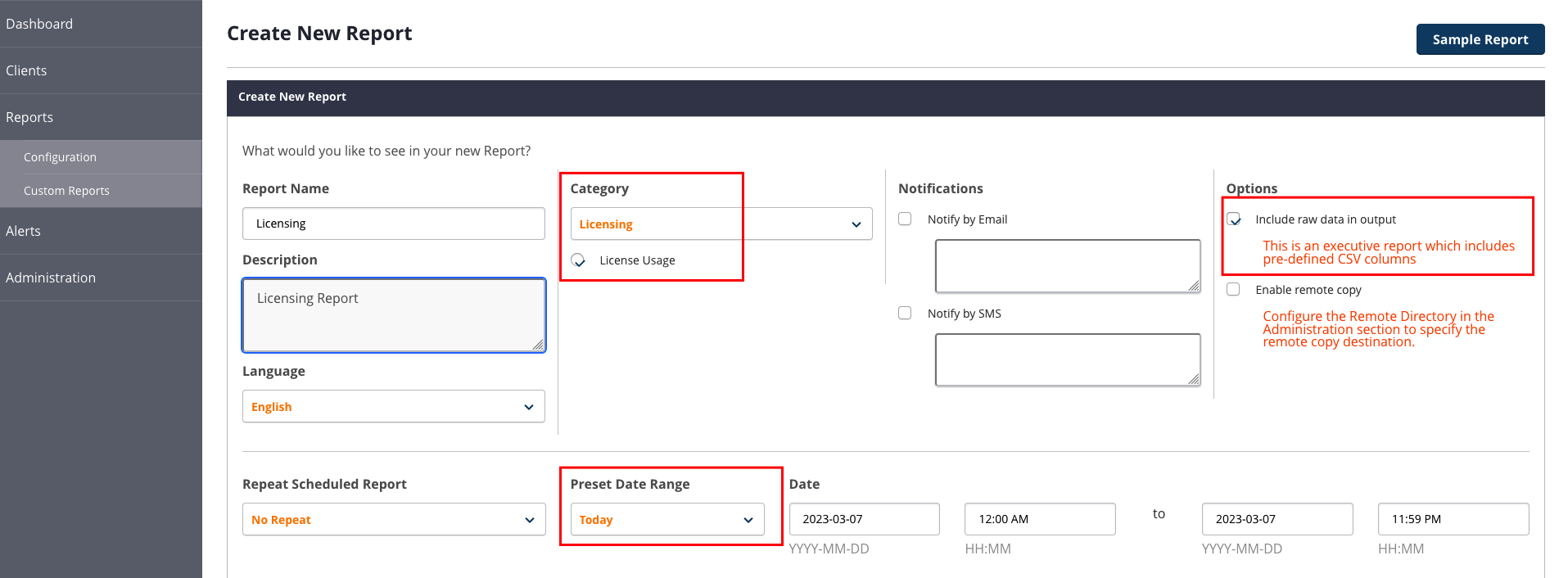Image resolution: width=1568 pixels, height=578 pixels.
Task: Click the 'Include raw data in output' label
Action: tap(1326, 219)
